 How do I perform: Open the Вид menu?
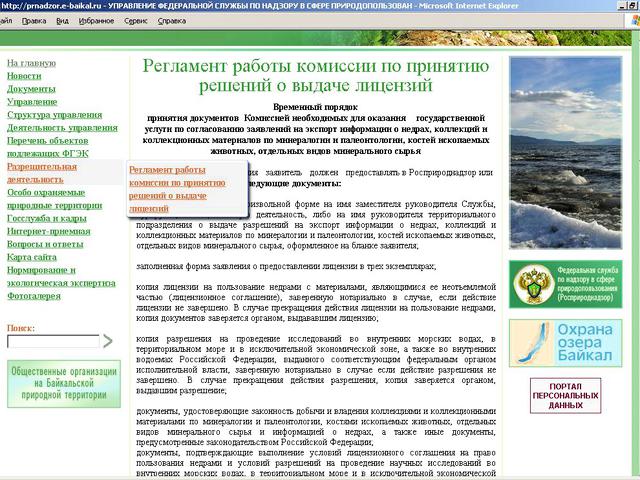pos(62,21)
